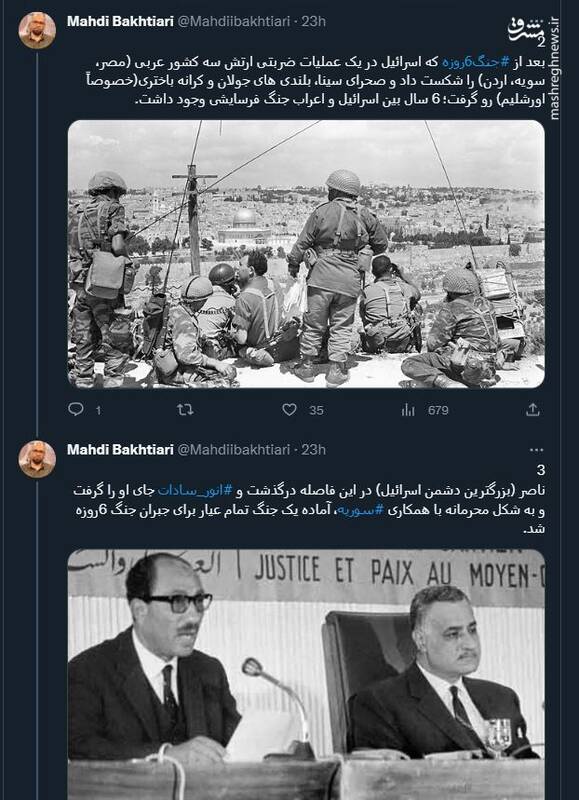
Task: Open the three-dot menu on second tweet
Action: (537, 449)
